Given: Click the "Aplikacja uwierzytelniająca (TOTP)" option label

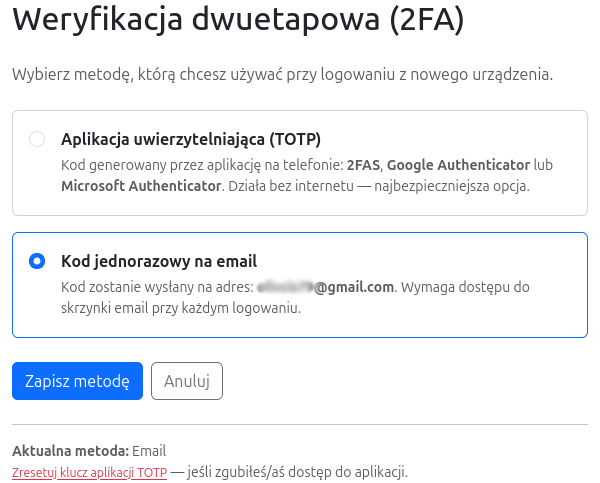Looking at the screenshot, I should click(x=190, y=139).
